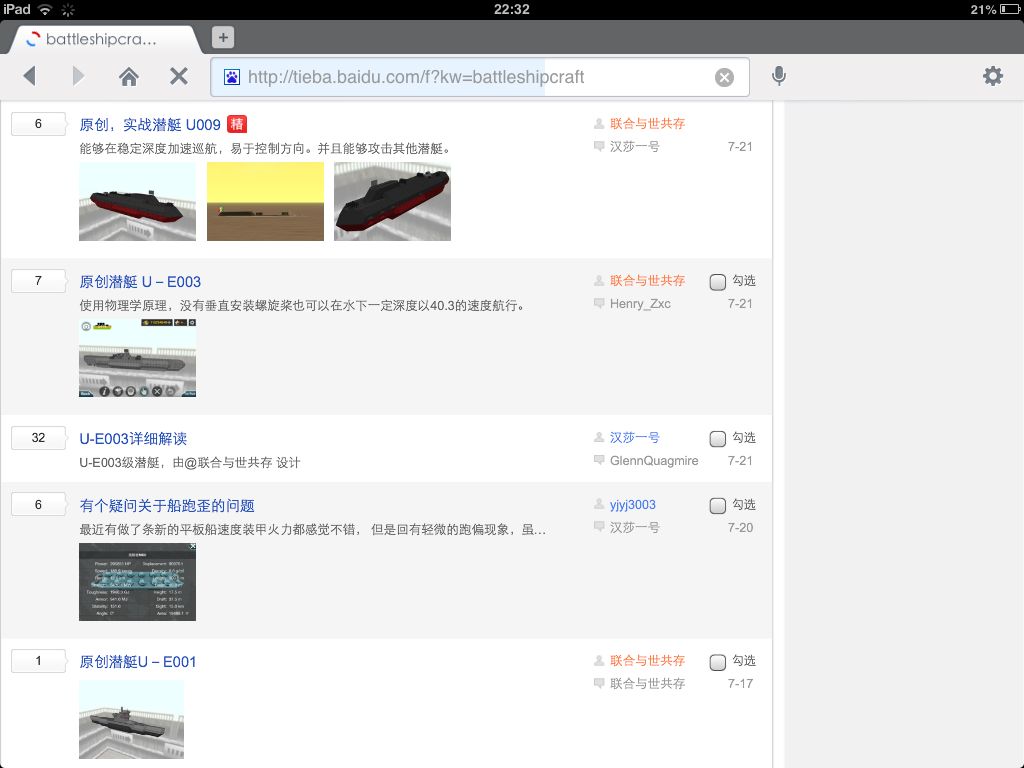Click last replier 联合与世共存 on U－E001 post
1024x768 pixels.
[647, 683]
